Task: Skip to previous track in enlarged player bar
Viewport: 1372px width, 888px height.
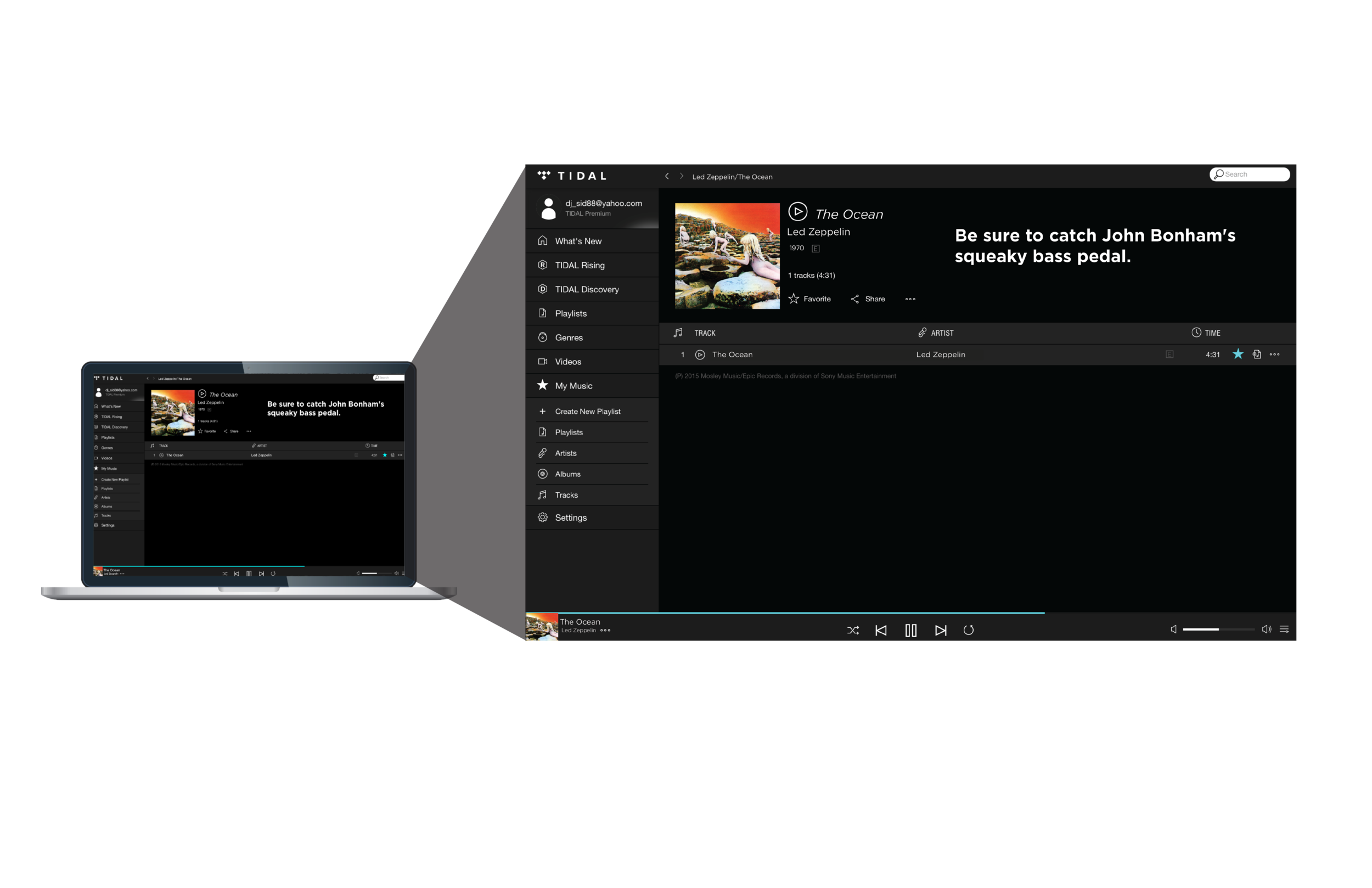Action: (x=881, y=631)
